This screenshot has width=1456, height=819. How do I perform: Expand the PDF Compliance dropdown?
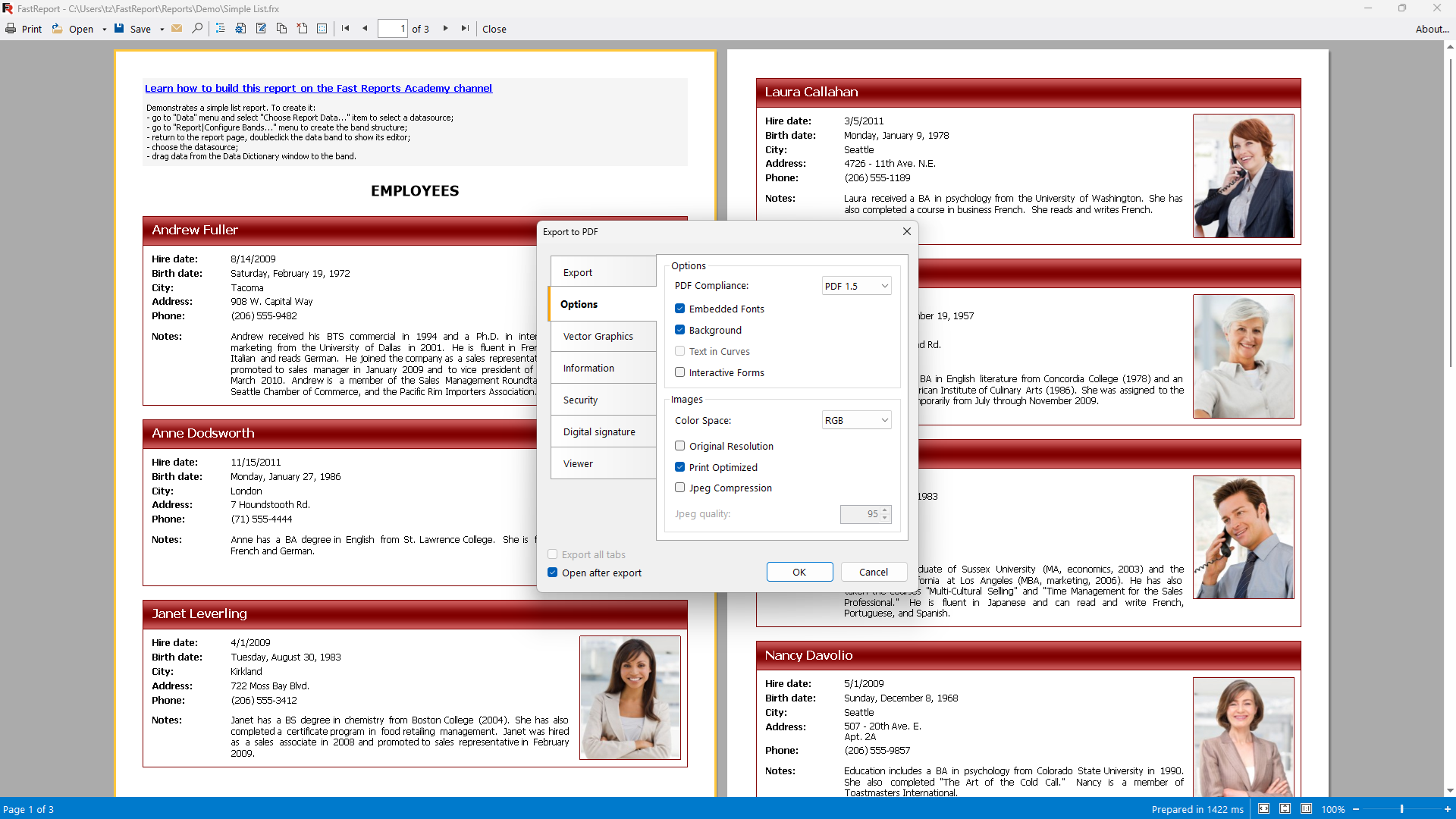pyautogui.click(x=856, y=286)
